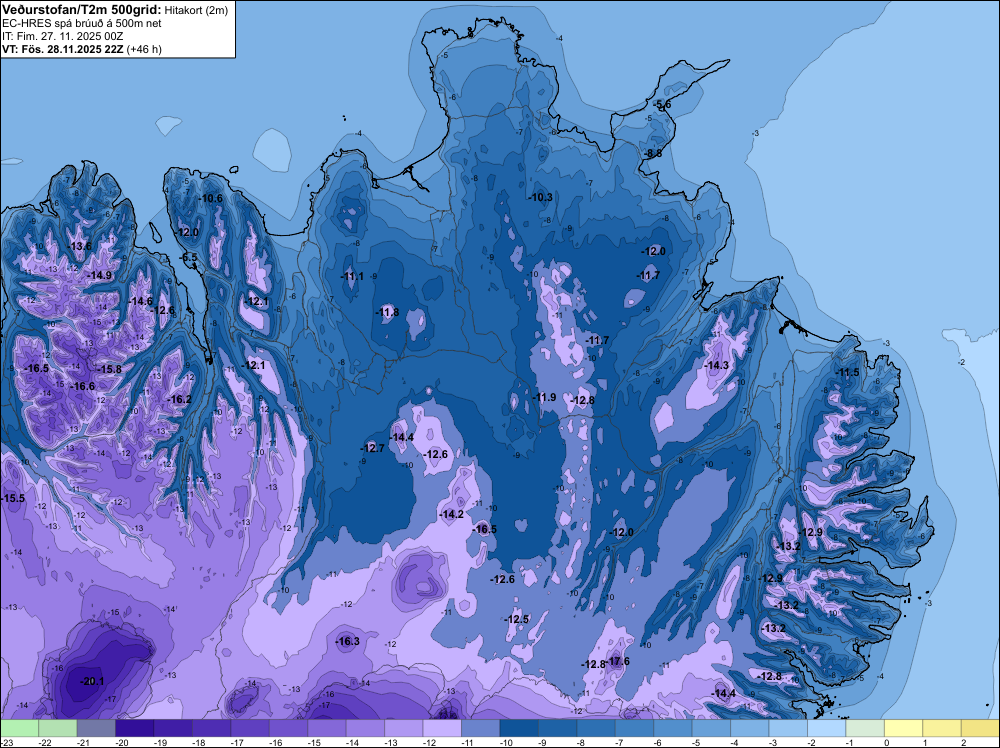Viewport: 1000px width, 748px height.
Task: Select the pale lilac legend swatch between -12 and -11
Action: pyautogui.click(x=442, y=728)
